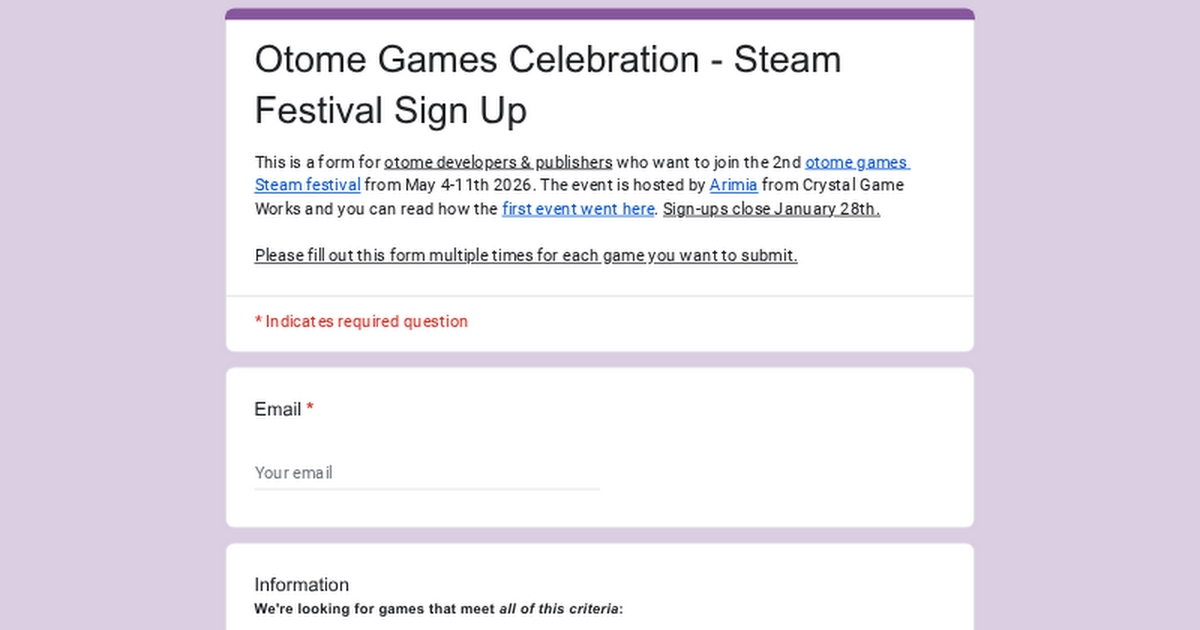Click underlined "otome developers & publishers" text
1200x630 pixels.
point(498,162)
